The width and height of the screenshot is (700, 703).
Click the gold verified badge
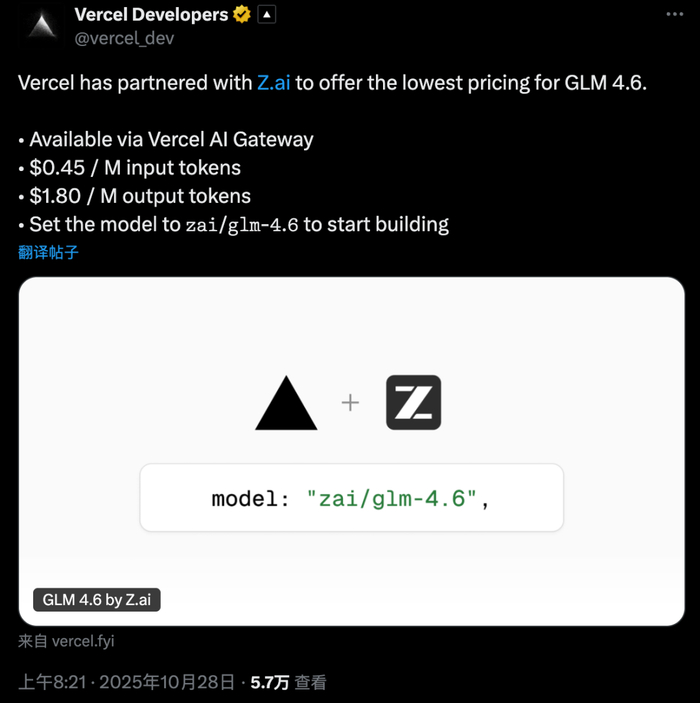(241, 15)
